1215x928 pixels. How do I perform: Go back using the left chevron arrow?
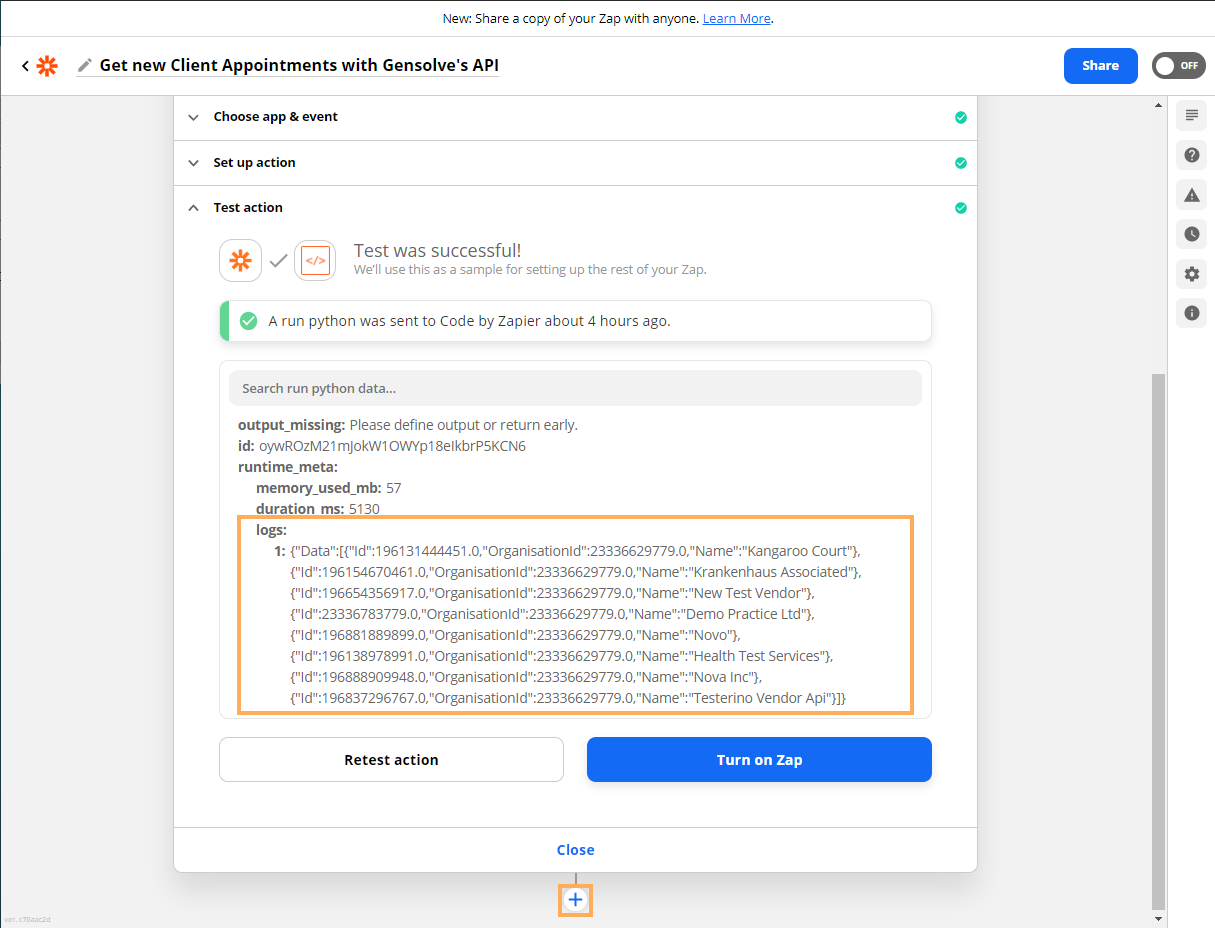pyautogui.click(x=25, y=66)
